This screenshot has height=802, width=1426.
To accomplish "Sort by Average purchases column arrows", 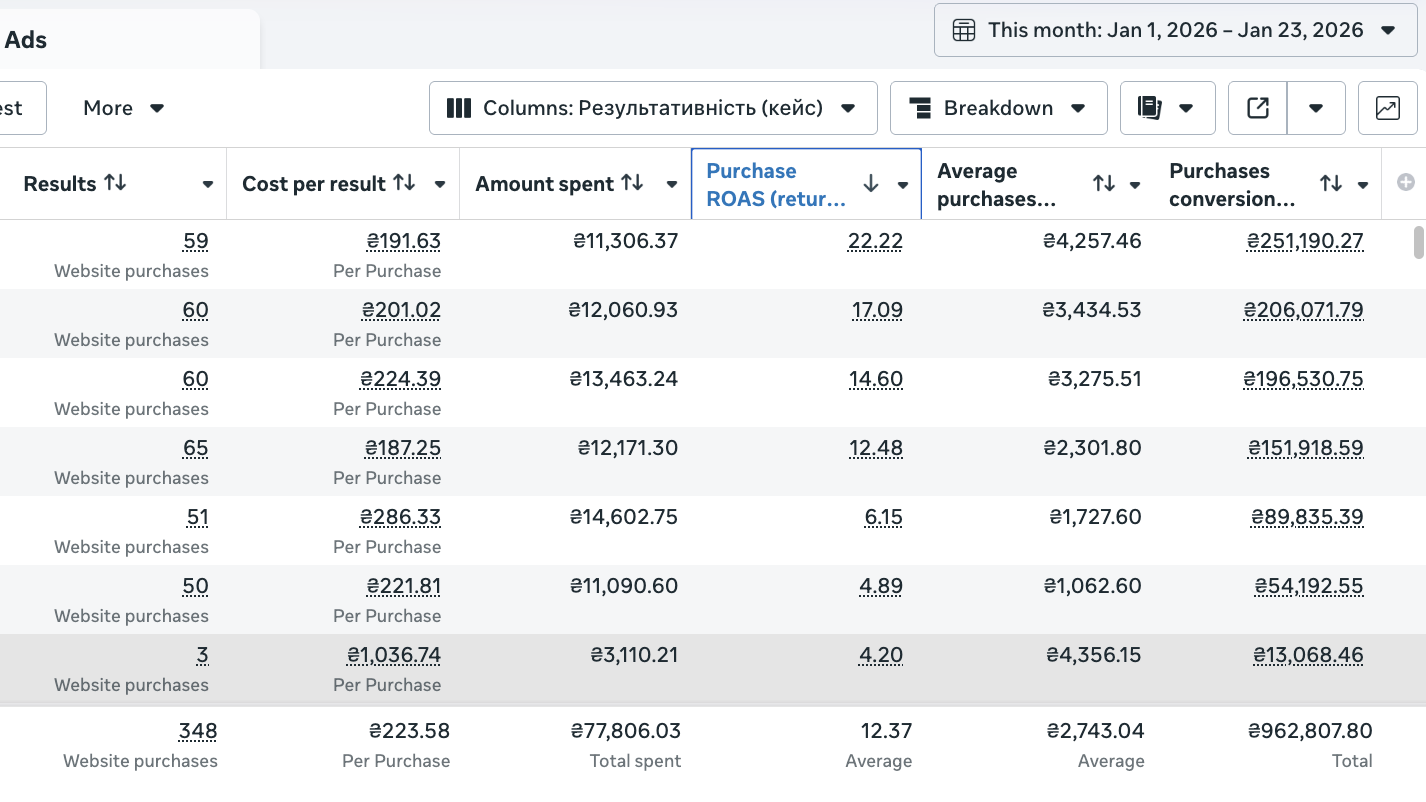I will pos(1103,183).
